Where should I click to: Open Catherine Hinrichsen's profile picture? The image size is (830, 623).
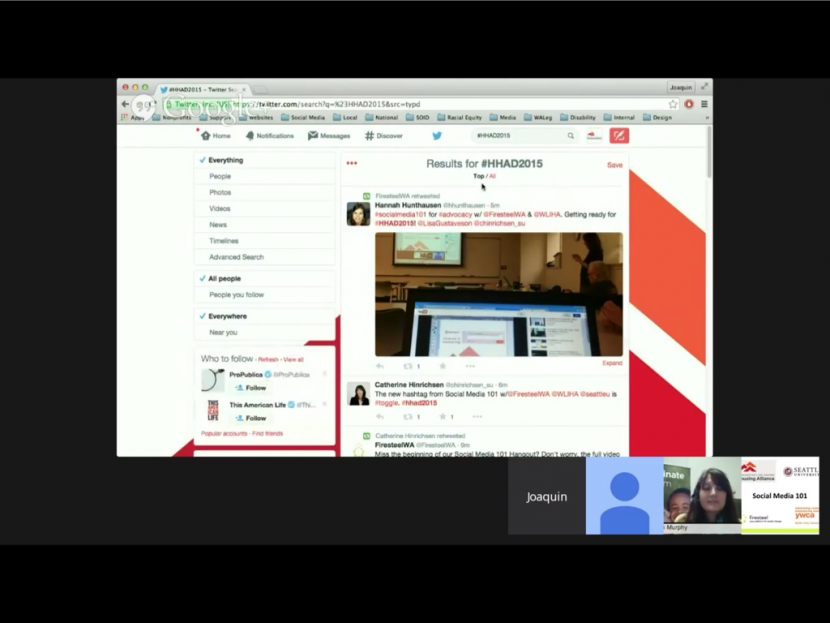click(x=358, y=394)
